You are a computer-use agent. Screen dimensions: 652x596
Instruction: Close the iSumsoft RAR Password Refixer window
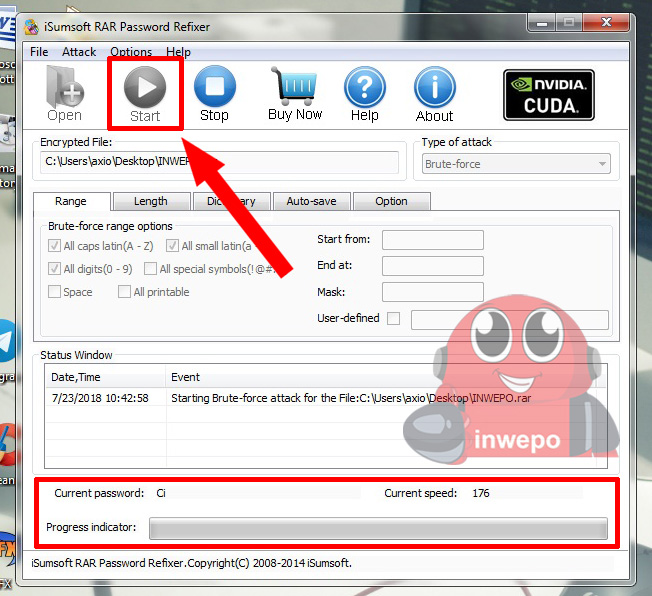[606, 23]
